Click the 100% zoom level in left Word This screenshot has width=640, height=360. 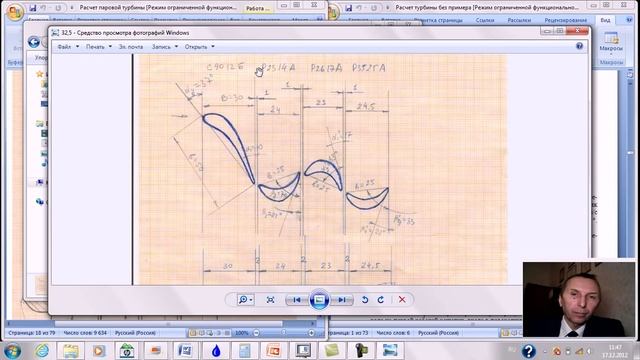click(242, 333)
